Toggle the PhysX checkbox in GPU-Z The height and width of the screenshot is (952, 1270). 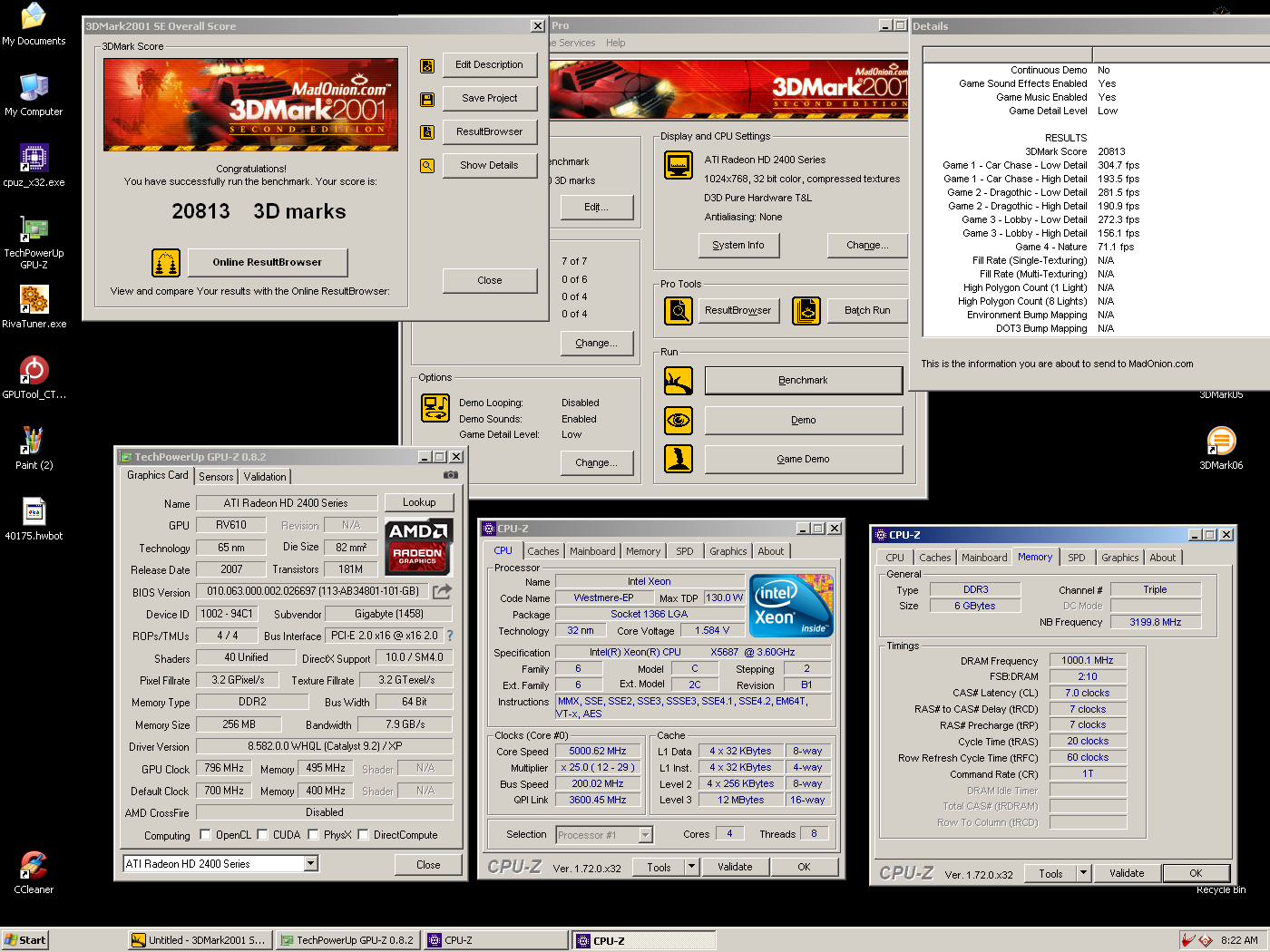click(313, 835)
